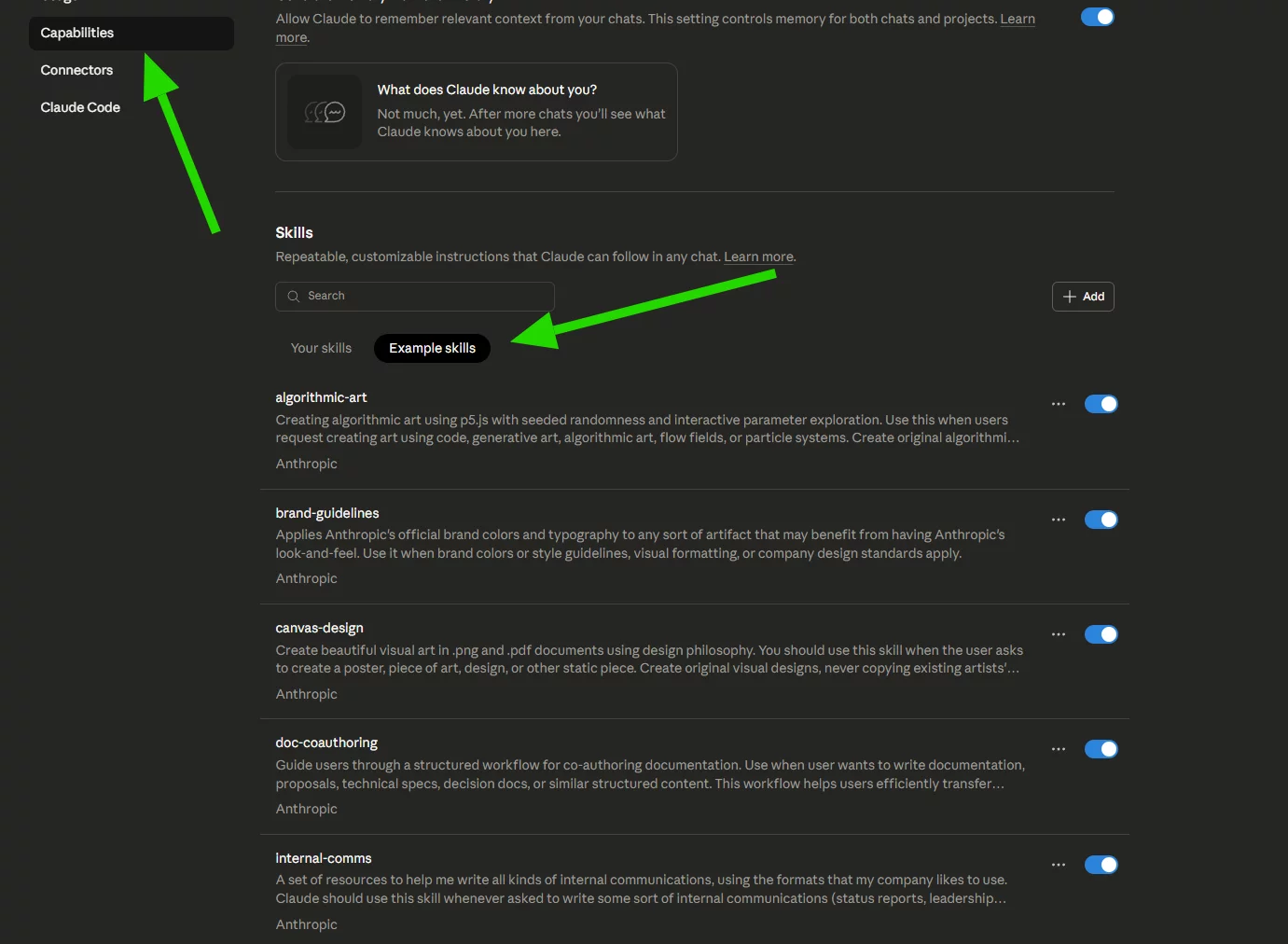Image resolution: width=1288 pixels, height=944 pixels.
Task: Disable the algorithmic-art skill toggle
Action: [x=1101, y=404]
